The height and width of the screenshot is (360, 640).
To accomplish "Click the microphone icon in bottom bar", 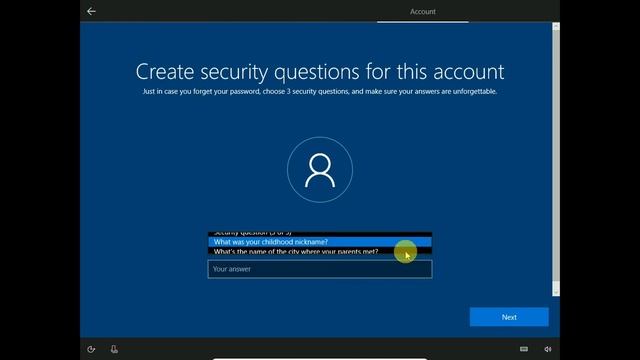I will pyautogui.click(x=114, y=349).
